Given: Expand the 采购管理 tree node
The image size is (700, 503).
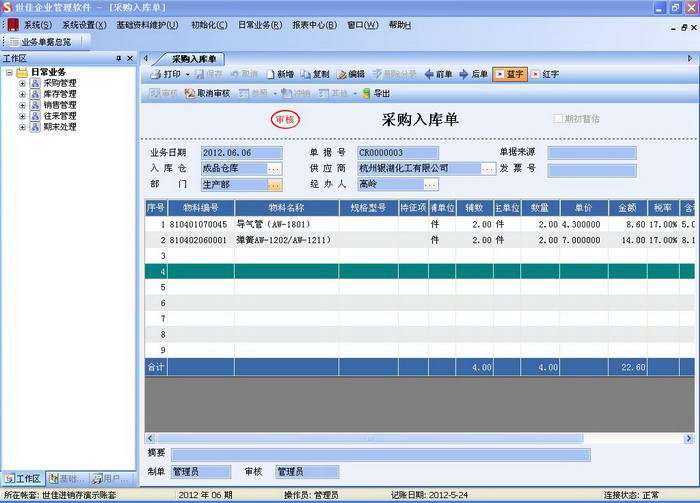Looking at the screenshot, I should pyautogui.click(x=22, y=83).
